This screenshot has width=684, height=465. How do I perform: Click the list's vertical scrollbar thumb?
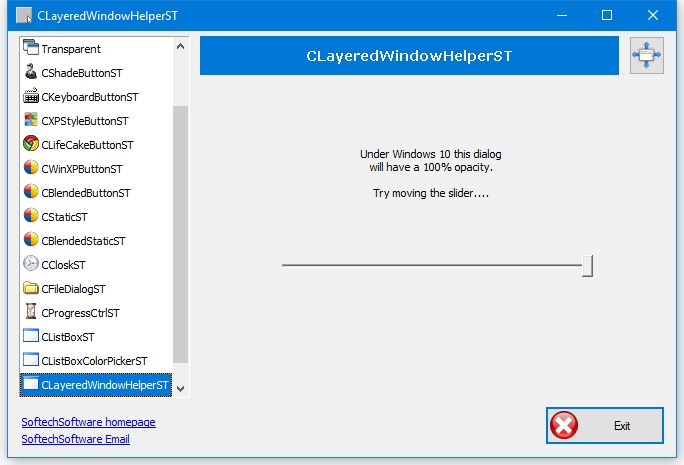click(181, 234)
